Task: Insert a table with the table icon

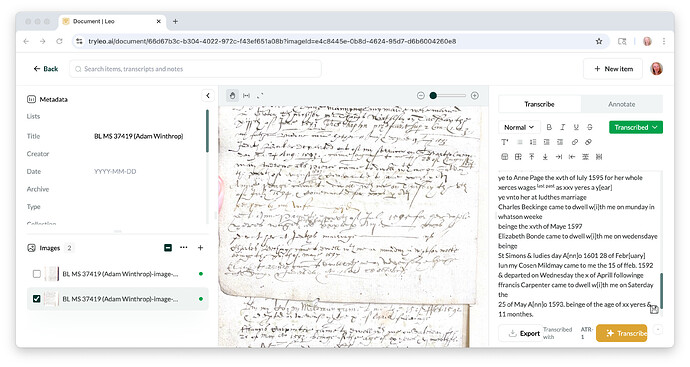Action: [505, 157]
